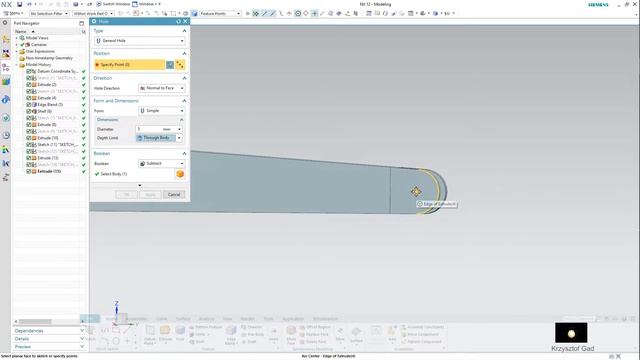
Task: Click the Undo arrow icon
Action: coord(29,4)
